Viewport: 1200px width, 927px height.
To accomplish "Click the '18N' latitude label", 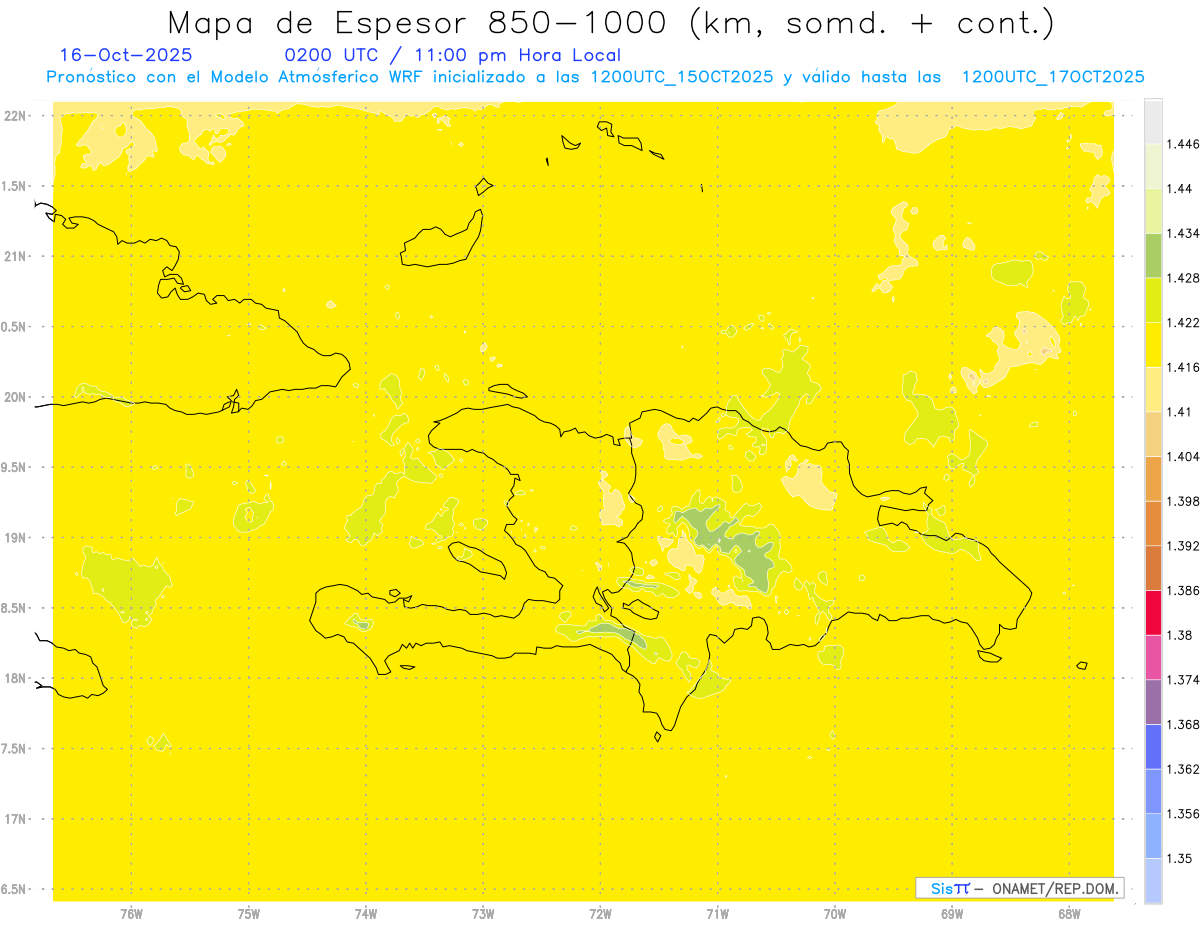I will [x=14, y=678].
